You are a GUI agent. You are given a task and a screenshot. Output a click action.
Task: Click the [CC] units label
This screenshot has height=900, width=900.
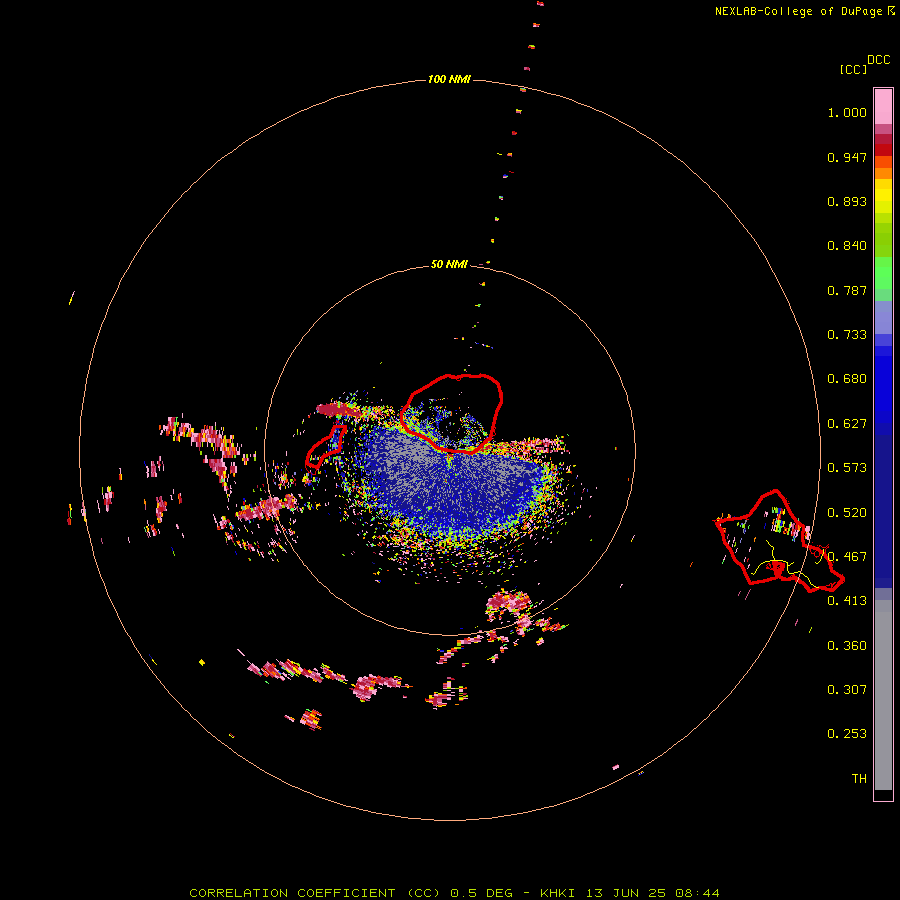(853, 69)
